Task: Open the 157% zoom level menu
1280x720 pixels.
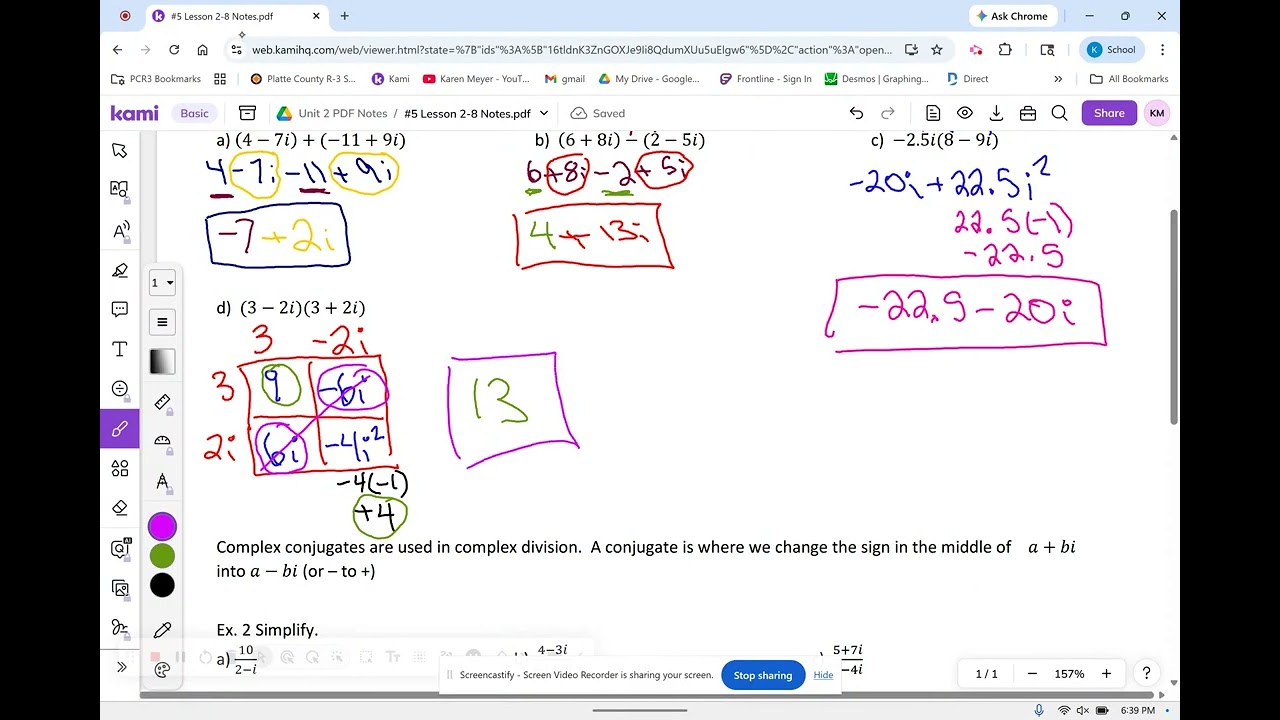Action: [1069, 674]
